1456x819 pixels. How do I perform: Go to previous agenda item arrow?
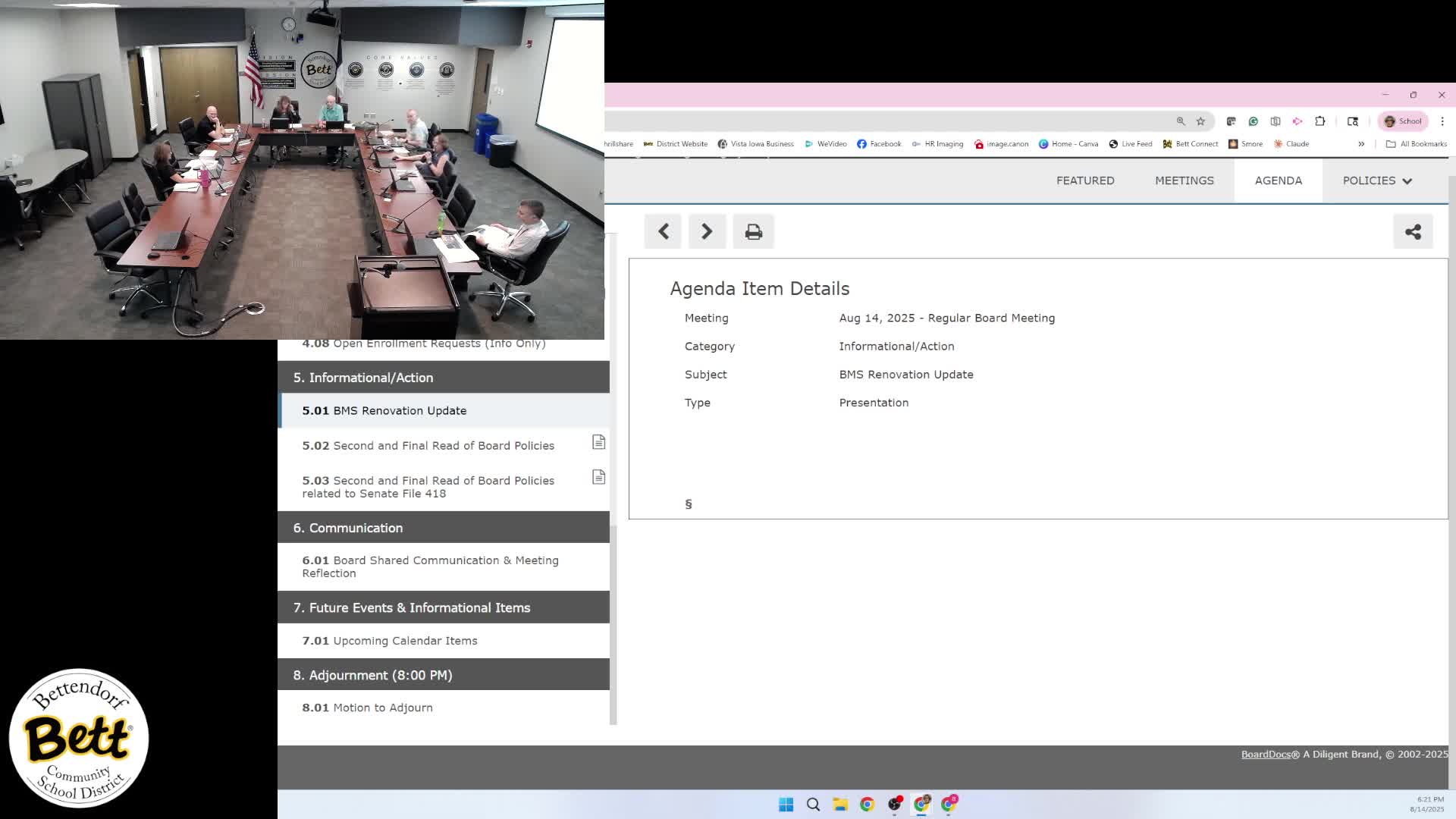click(663, 231)
